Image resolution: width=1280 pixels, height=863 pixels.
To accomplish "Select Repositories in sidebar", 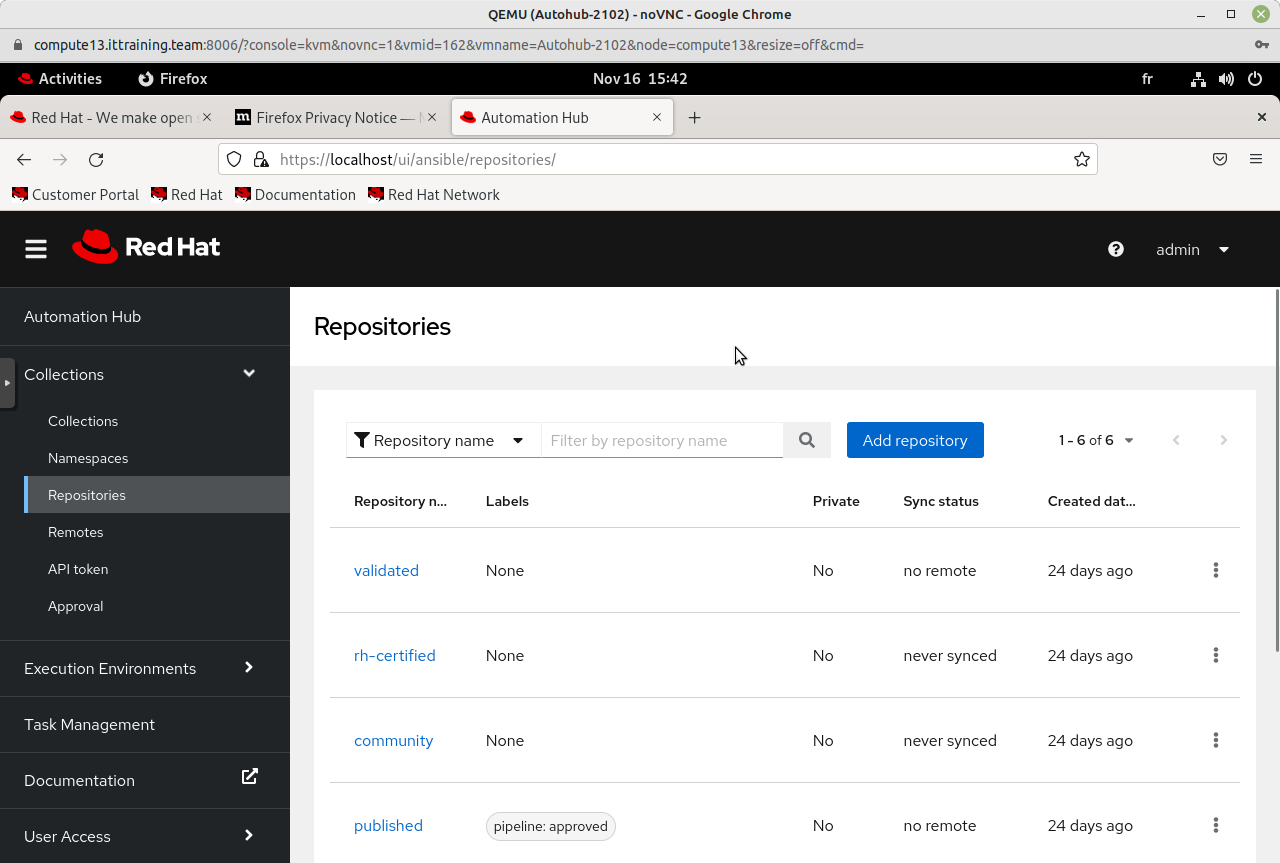I will (x=157, y=495).
